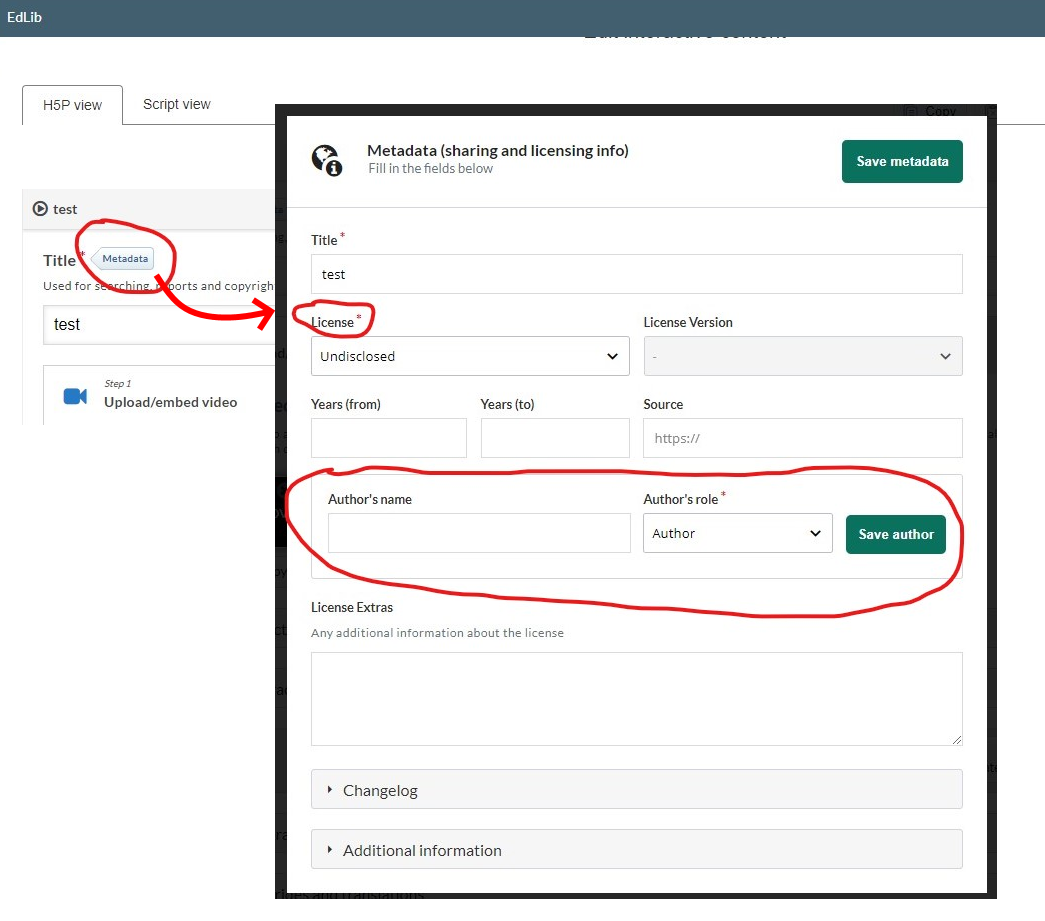Expand the Additional information section
Screen dimensions: 1045x921
636,850
